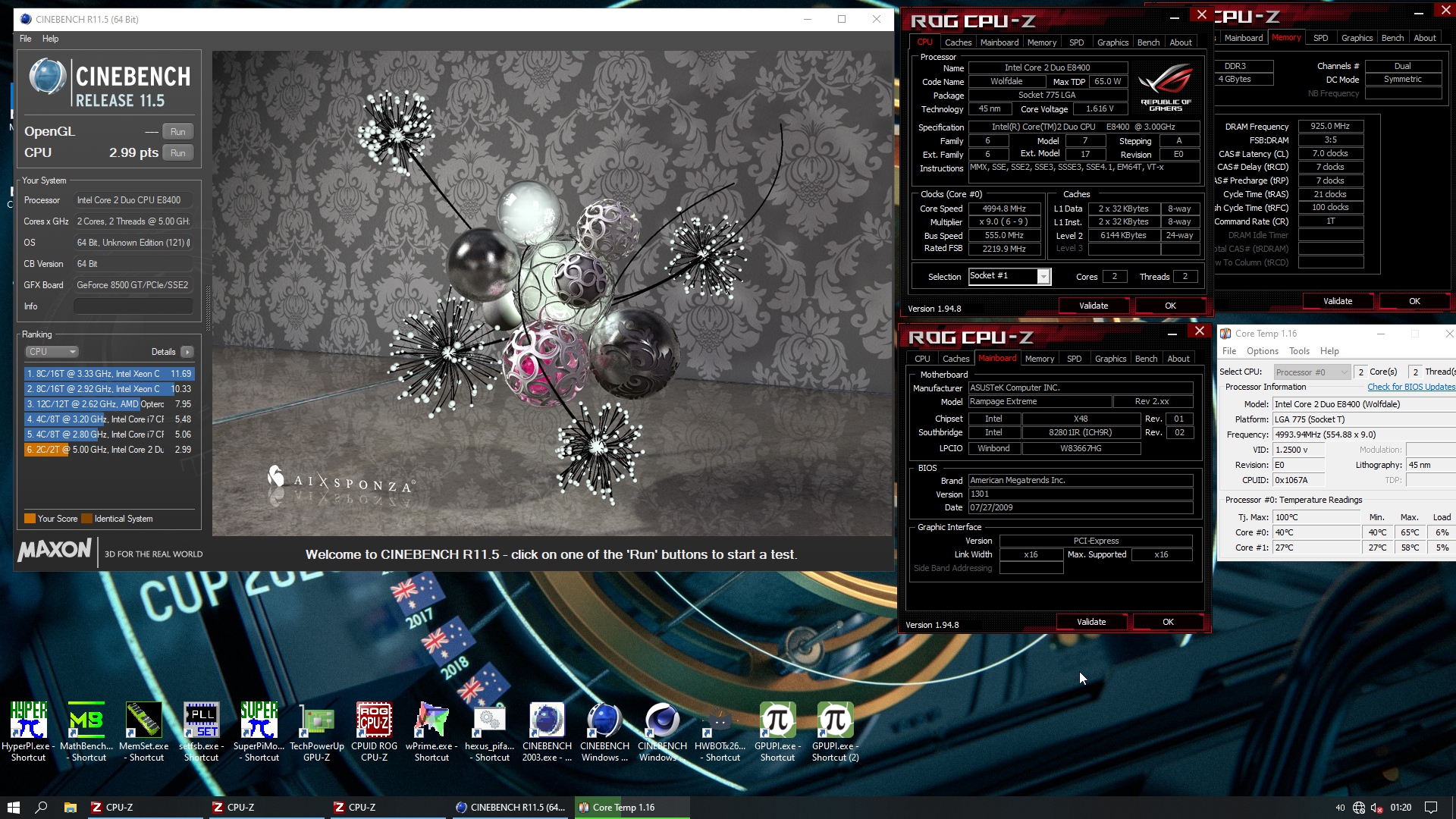
Task: Click the Rampage Extreme model field
Action: click(x=1040, y=401)
